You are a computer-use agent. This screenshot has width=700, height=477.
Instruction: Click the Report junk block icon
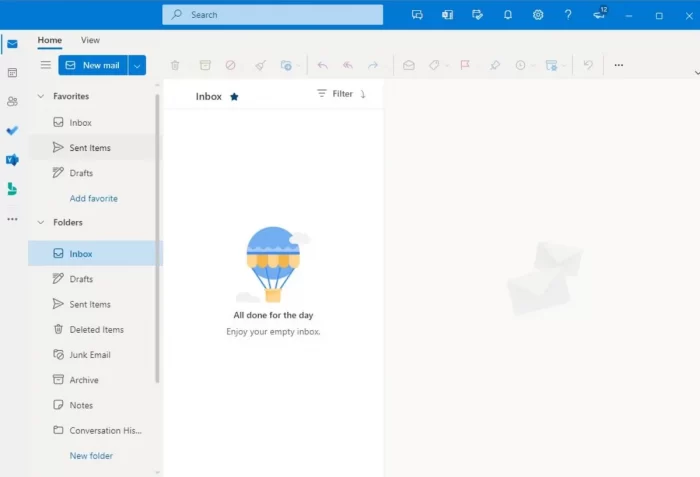point(230,65)
